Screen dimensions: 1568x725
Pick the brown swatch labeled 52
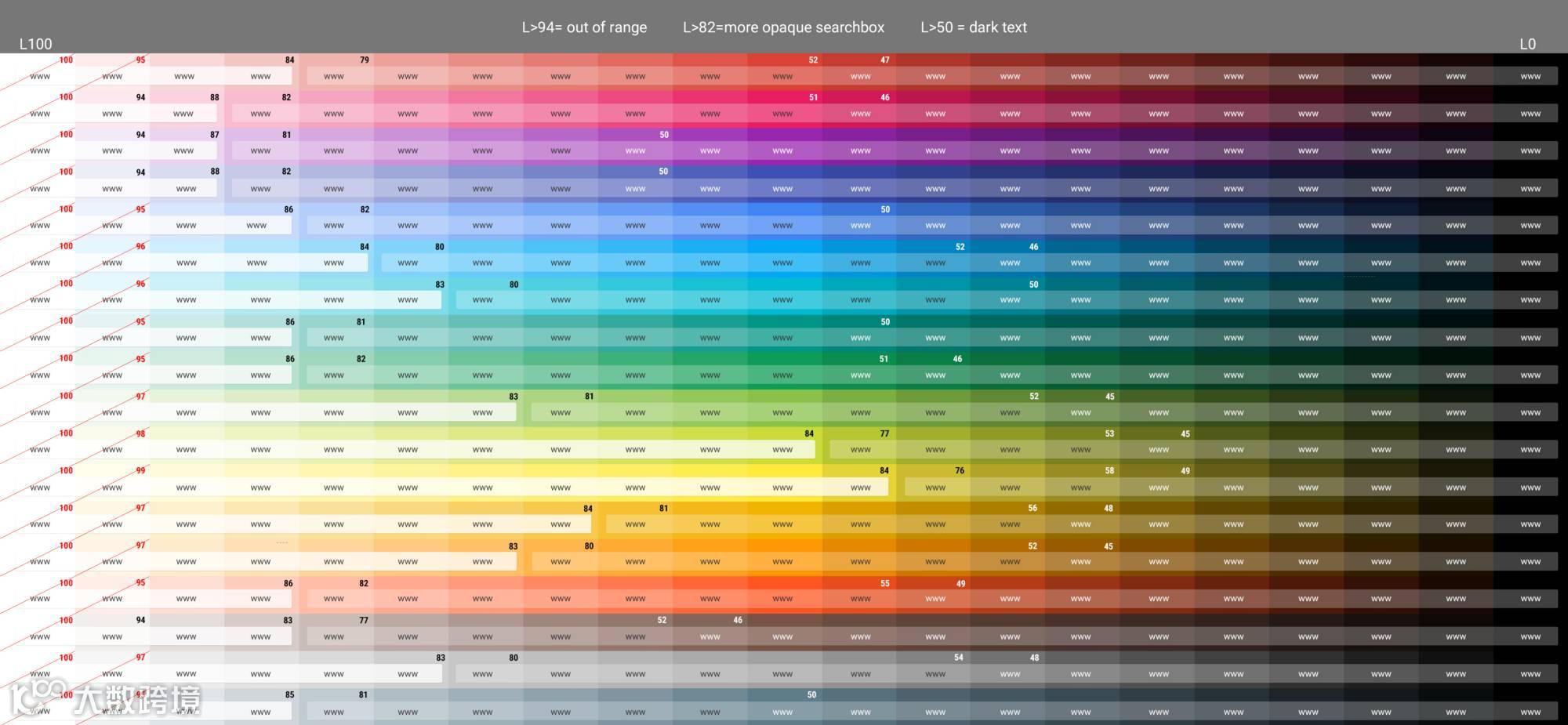coord(635,630)
